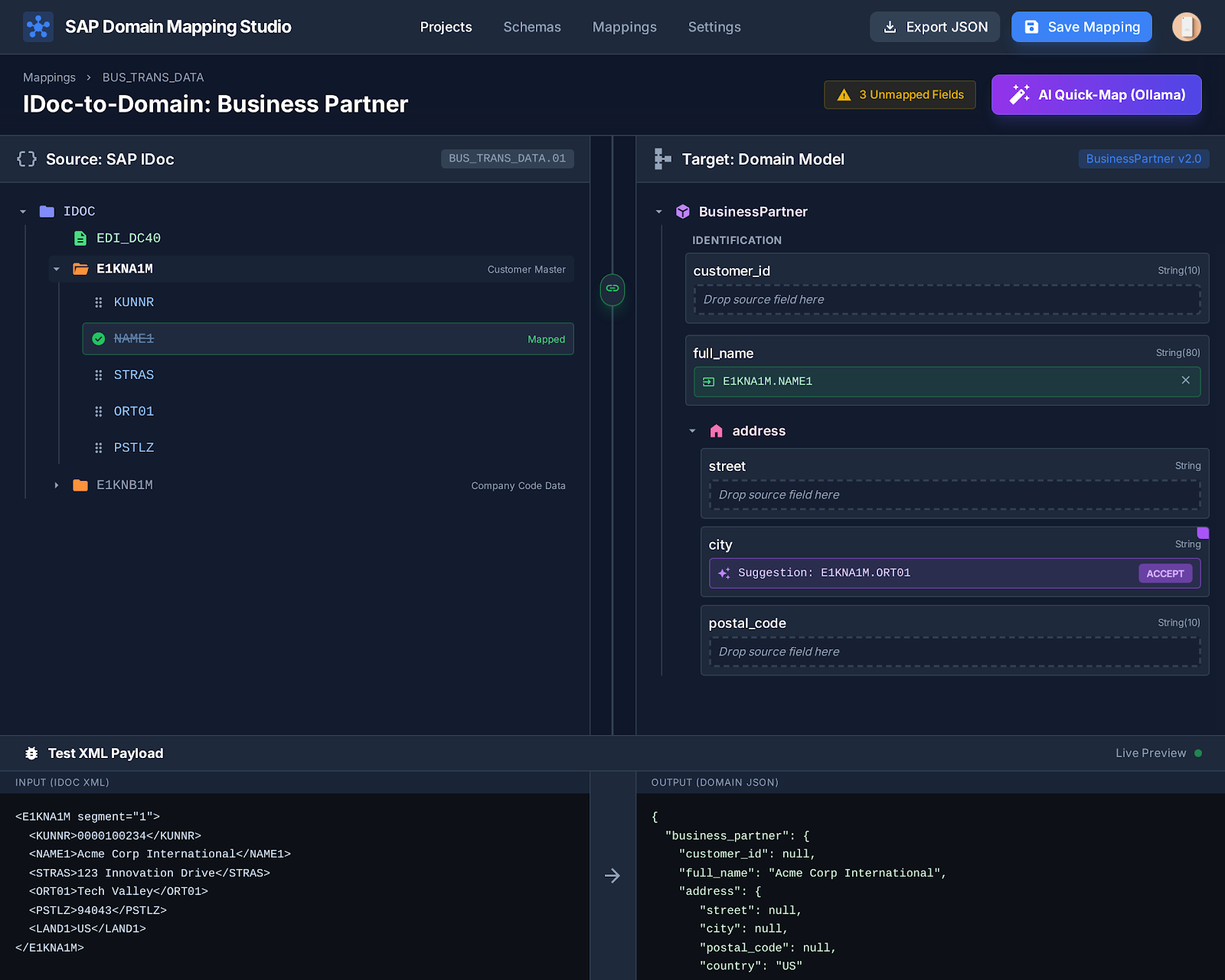Click the warning triangle on Unmapped Fields badge
This screenshot has height=980, width=1225.
point(843,95)
